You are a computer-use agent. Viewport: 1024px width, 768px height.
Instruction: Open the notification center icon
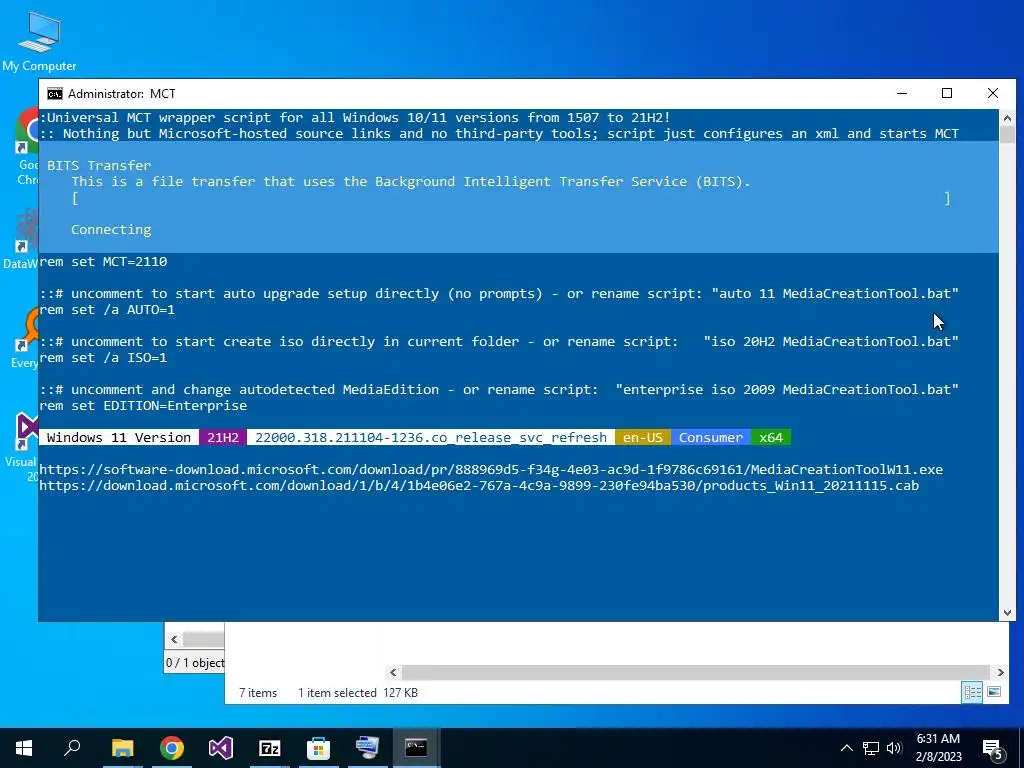pyautogui.click(x=992, y=749)
